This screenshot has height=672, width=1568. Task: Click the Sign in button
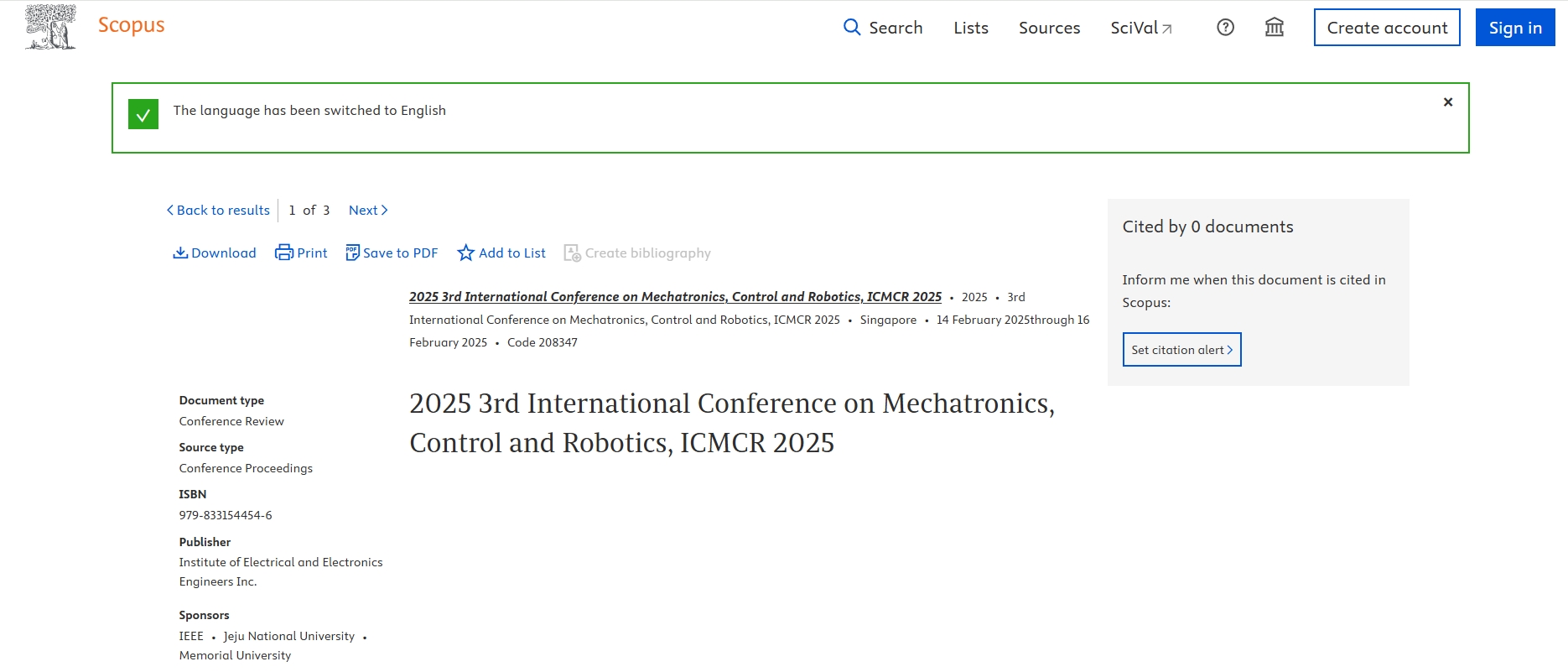[x=1515, y=28]
